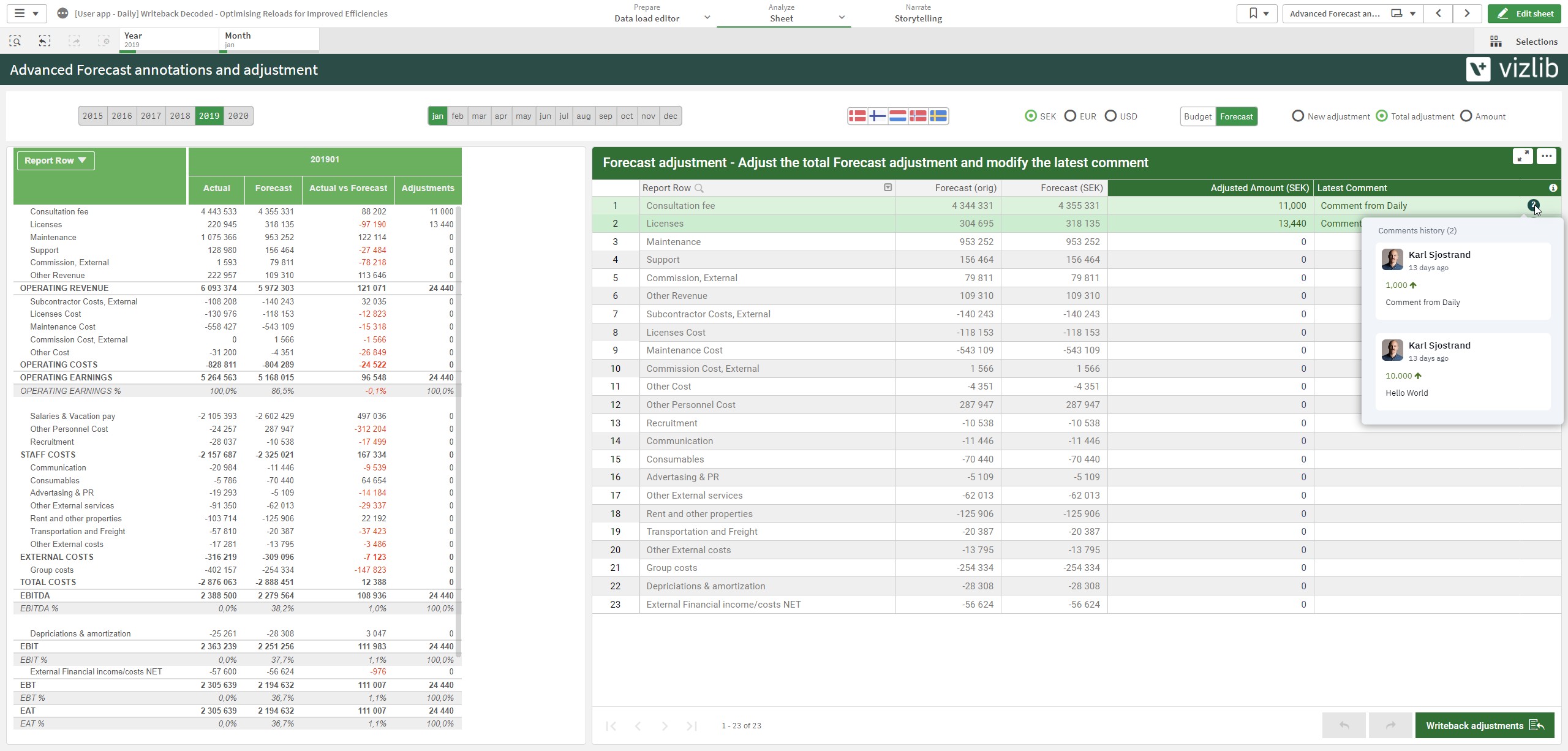Choose the New adjustment option
This screenshot has width=1568, height=751.
[1297, 116]
